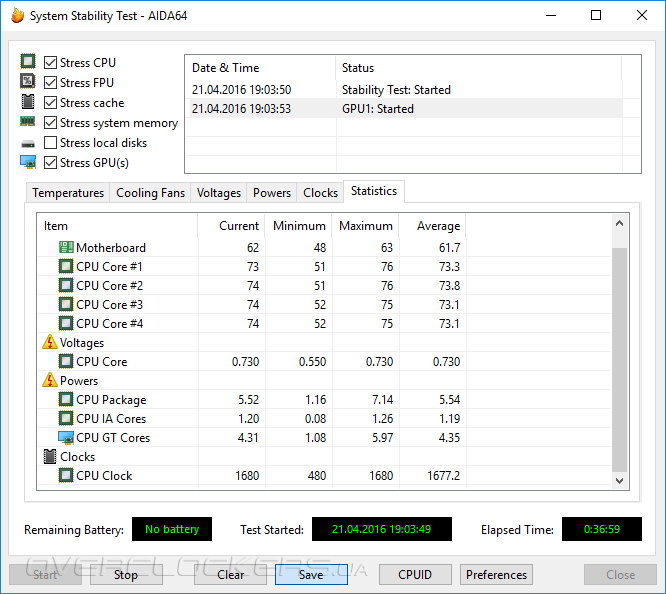Screen dimensions: 666x594
Task: Click the Stress FPU percent icon
Action: (28, 81)
